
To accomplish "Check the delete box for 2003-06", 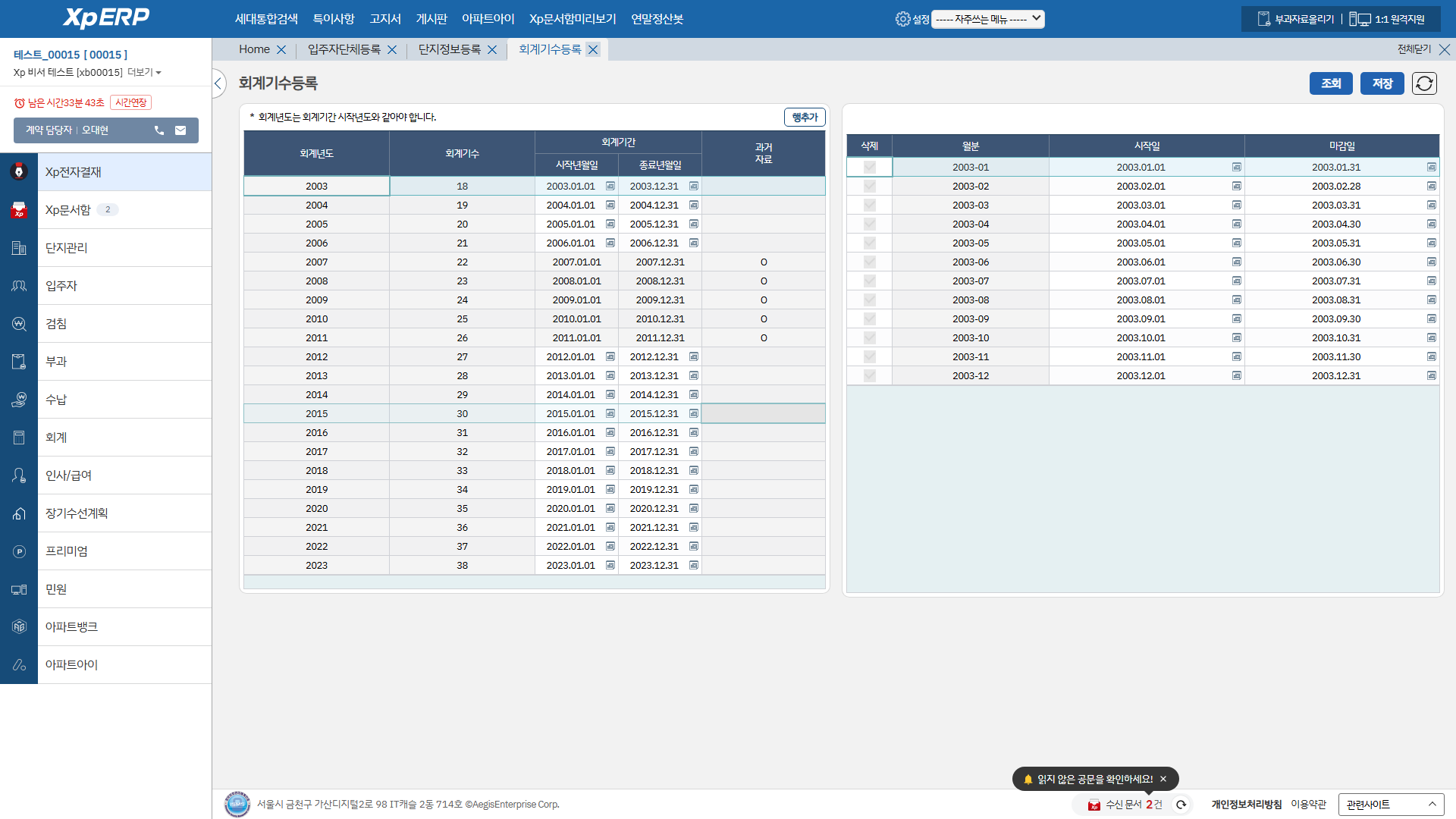I will click(x=869, y=262).
